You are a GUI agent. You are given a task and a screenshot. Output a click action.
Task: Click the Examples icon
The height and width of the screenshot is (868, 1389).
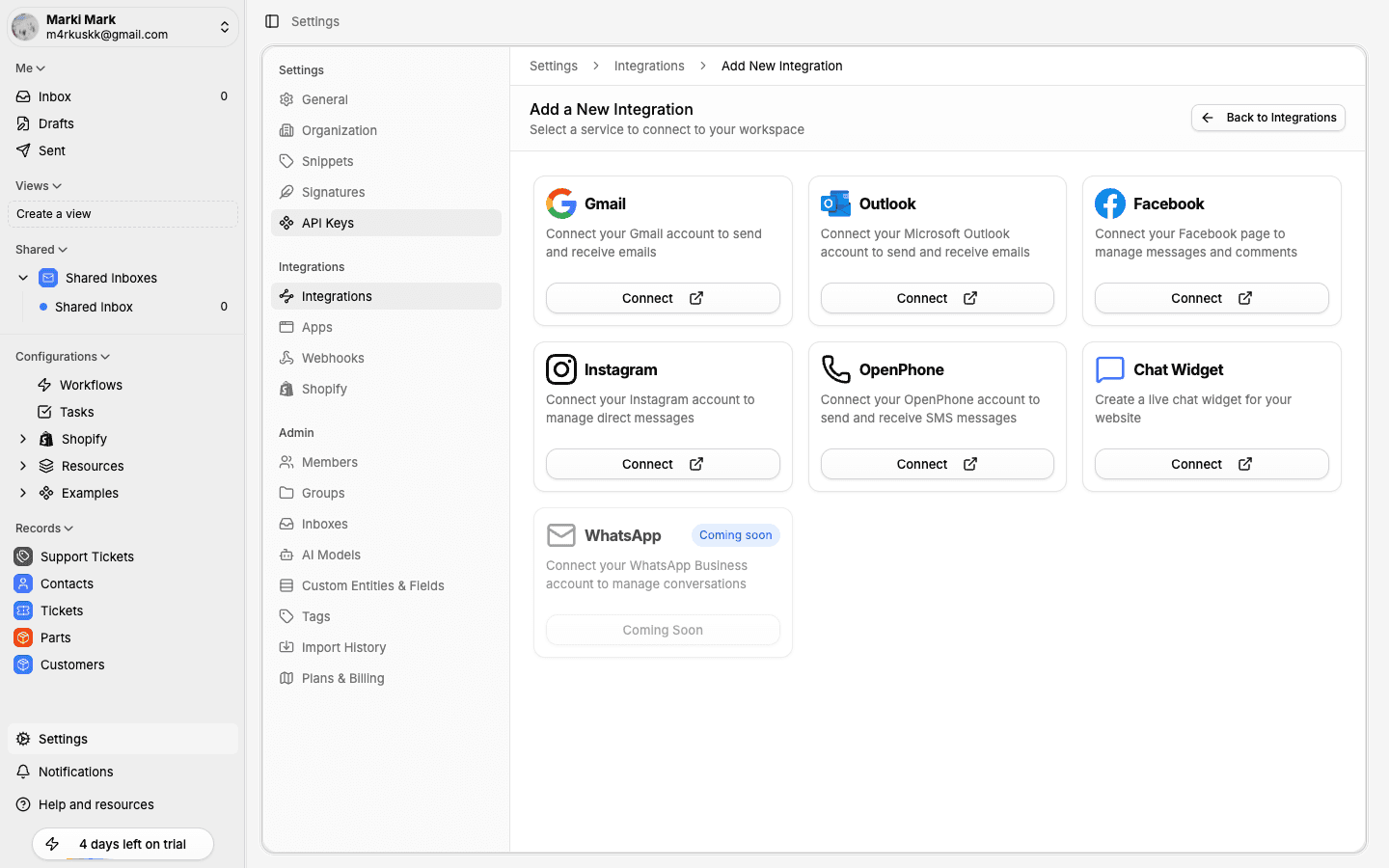[46, 493]
